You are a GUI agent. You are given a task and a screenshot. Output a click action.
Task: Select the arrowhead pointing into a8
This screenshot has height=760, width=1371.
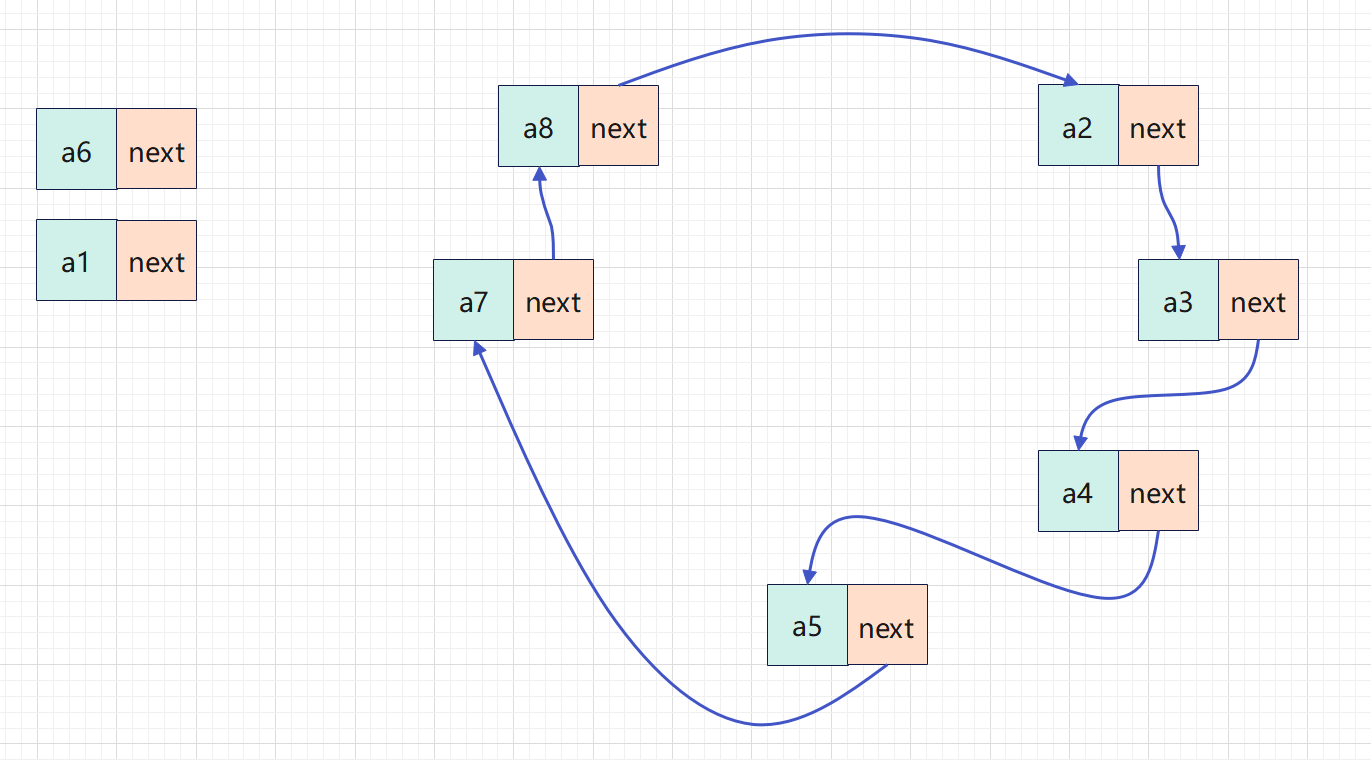540,172
